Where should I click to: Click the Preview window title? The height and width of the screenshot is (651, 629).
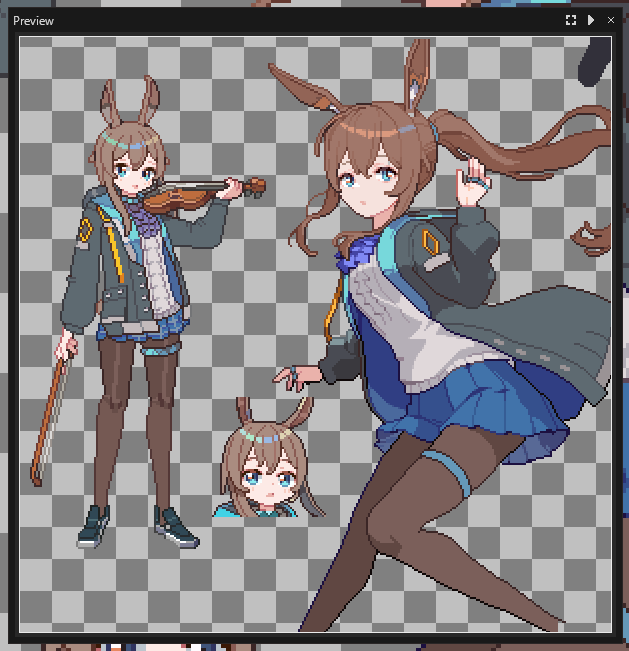pos(33,21)
